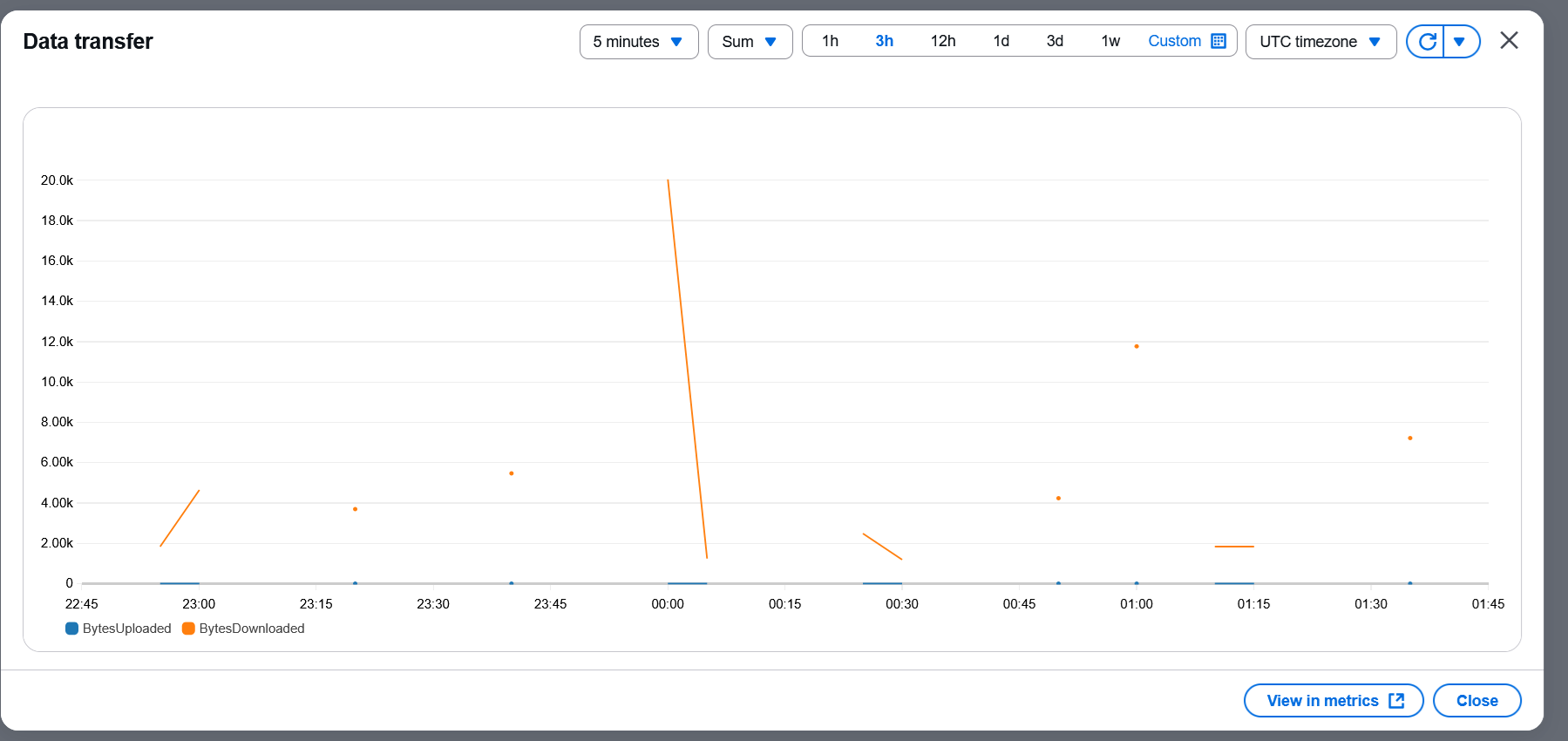Expand the 5 minutes period dropdown

638,42
